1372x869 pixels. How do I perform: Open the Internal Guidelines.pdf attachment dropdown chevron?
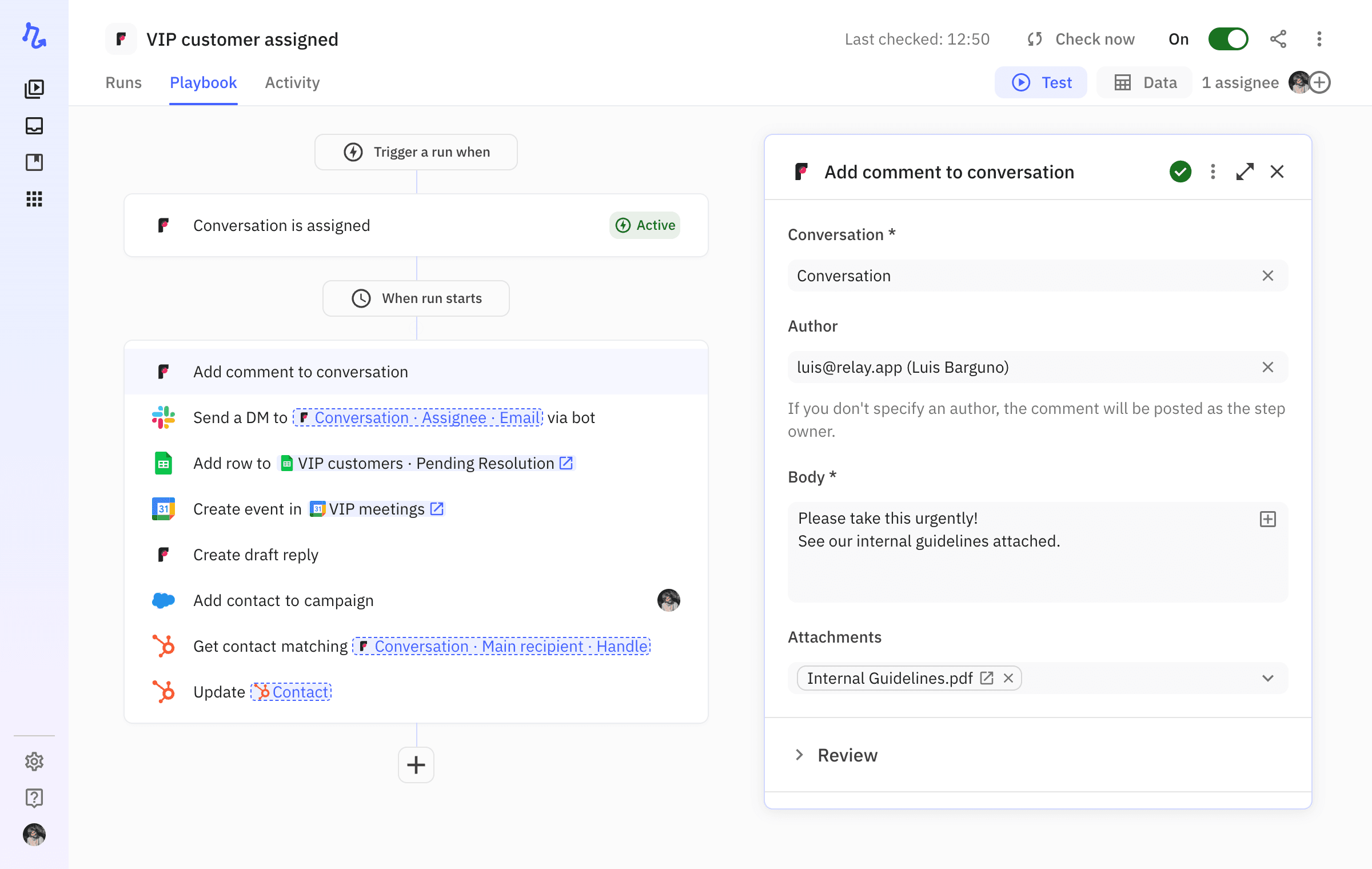pos(1268,678)
